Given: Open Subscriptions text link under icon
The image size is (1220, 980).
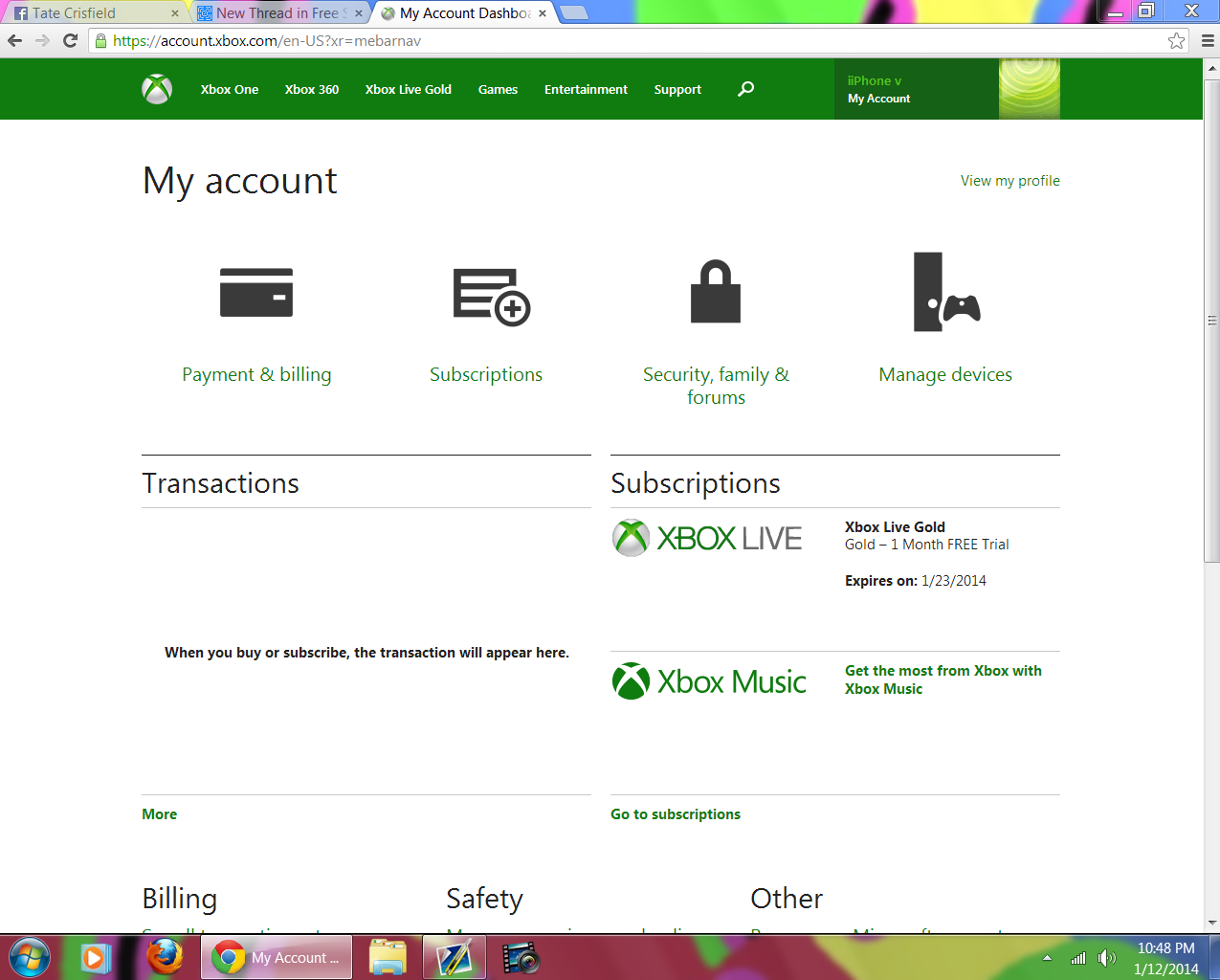Looking at the screenshot, I should (486, 374).
